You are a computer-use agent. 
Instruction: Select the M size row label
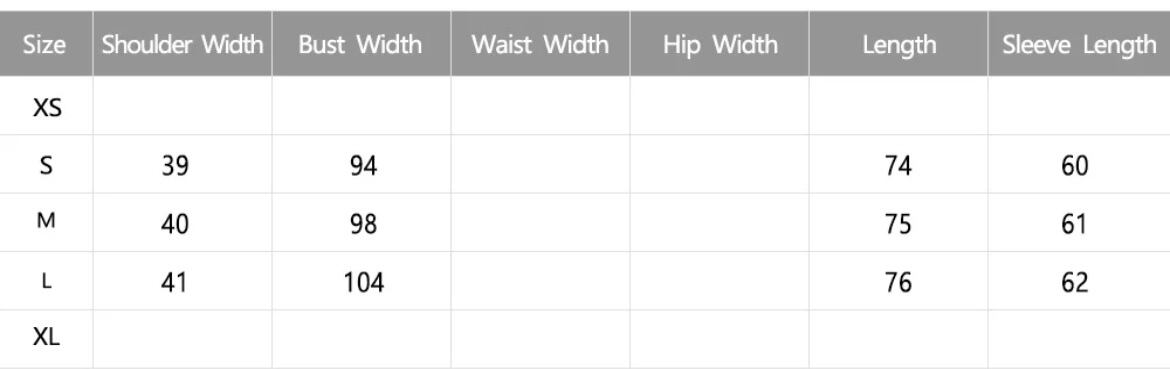[46, 221]
